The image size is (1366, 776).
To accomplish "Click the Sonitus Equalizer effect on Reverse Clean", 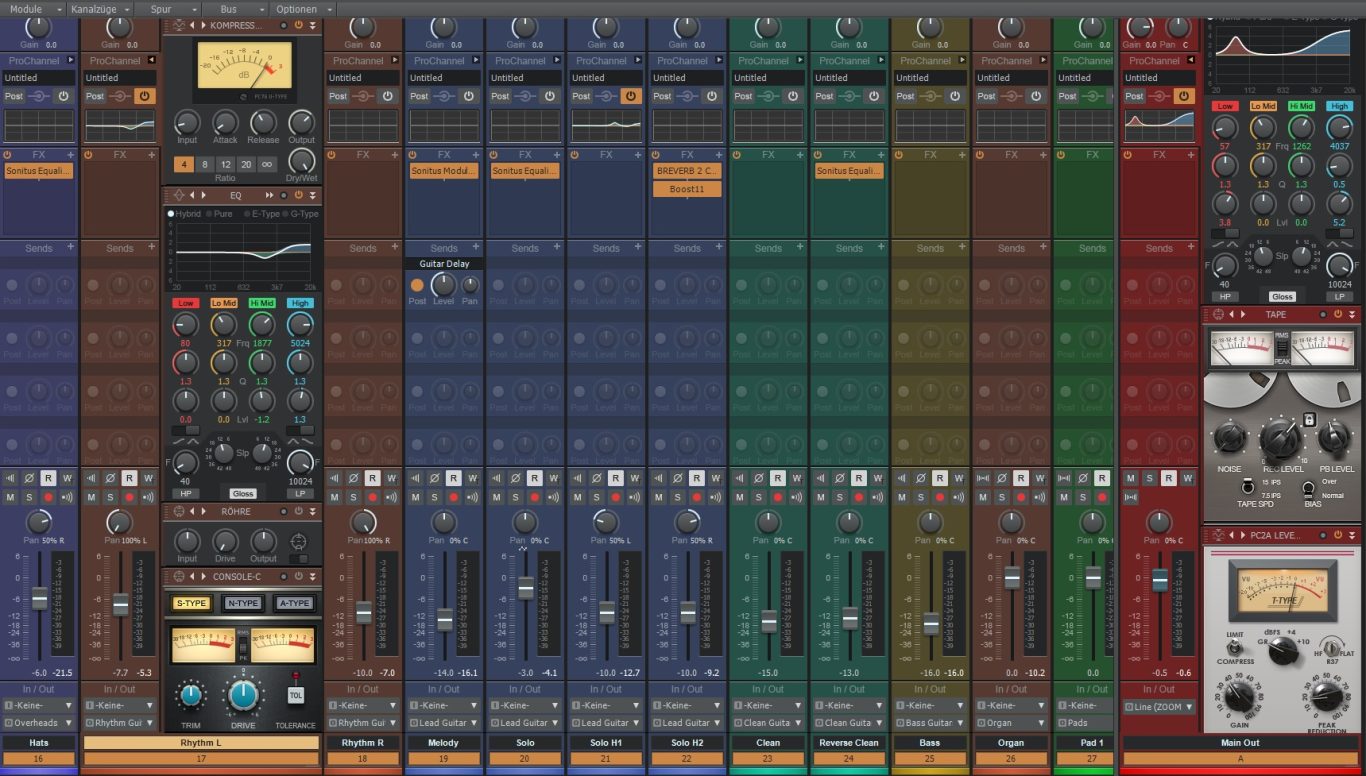I will click(849, 171).
